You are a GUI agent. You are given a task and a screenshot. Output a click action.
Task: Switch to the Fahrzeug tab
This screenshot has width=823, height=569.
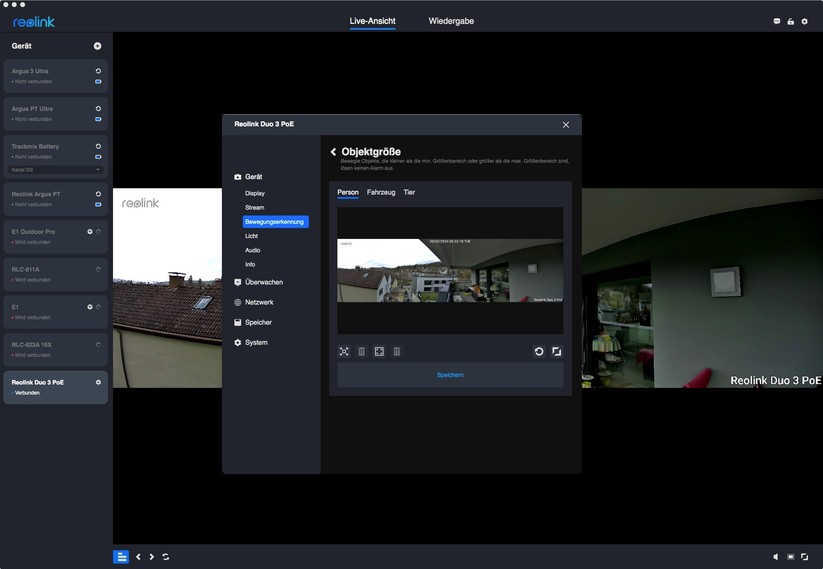tap(381, 192)
